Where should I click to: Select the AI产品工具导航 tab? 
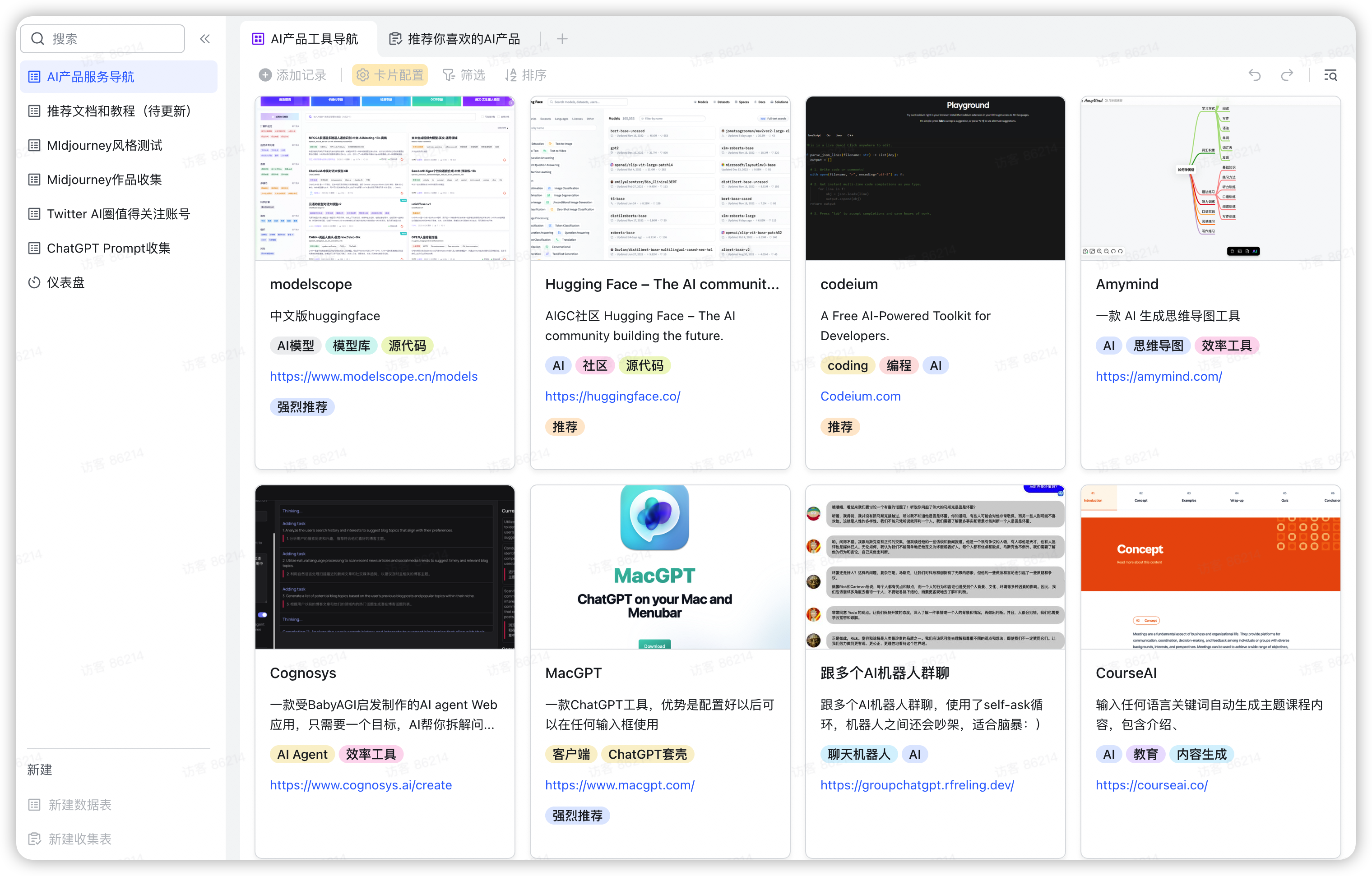(x=306, y=39)
